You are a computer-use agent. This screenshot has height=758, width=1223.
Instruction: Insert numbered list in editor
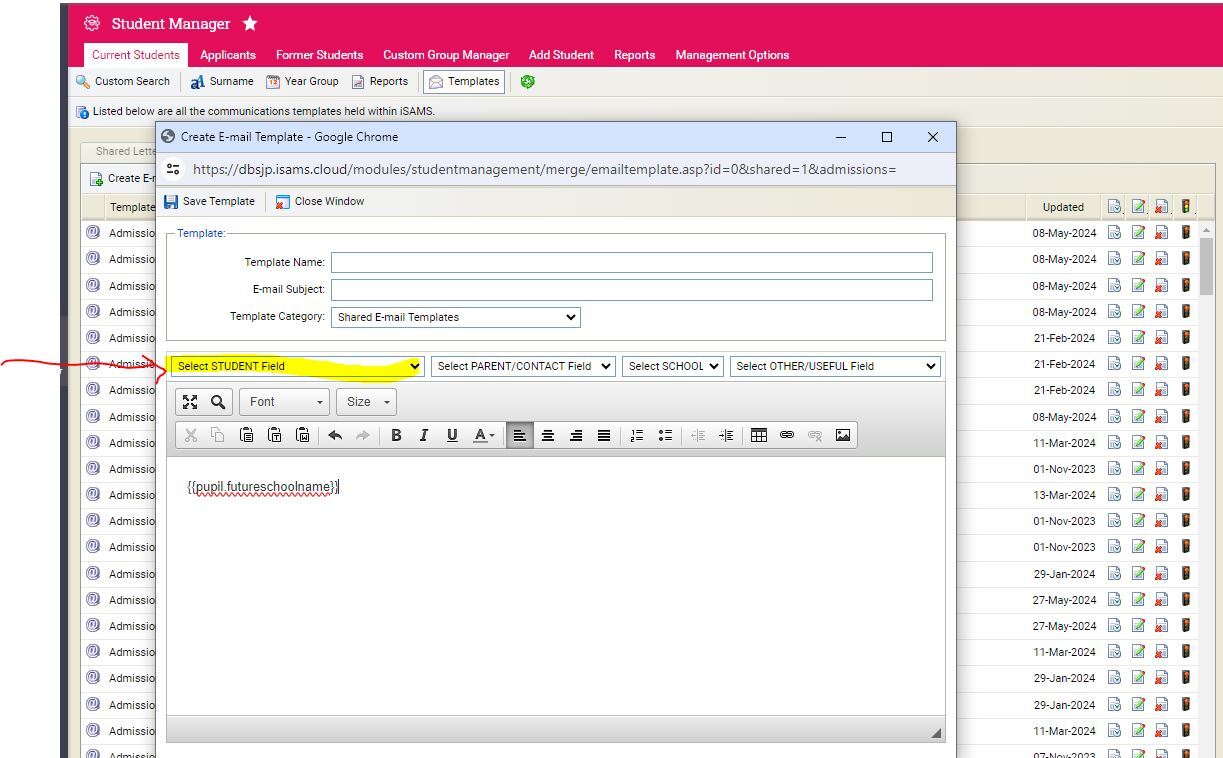pyautogui.click(x=636, y=435)
